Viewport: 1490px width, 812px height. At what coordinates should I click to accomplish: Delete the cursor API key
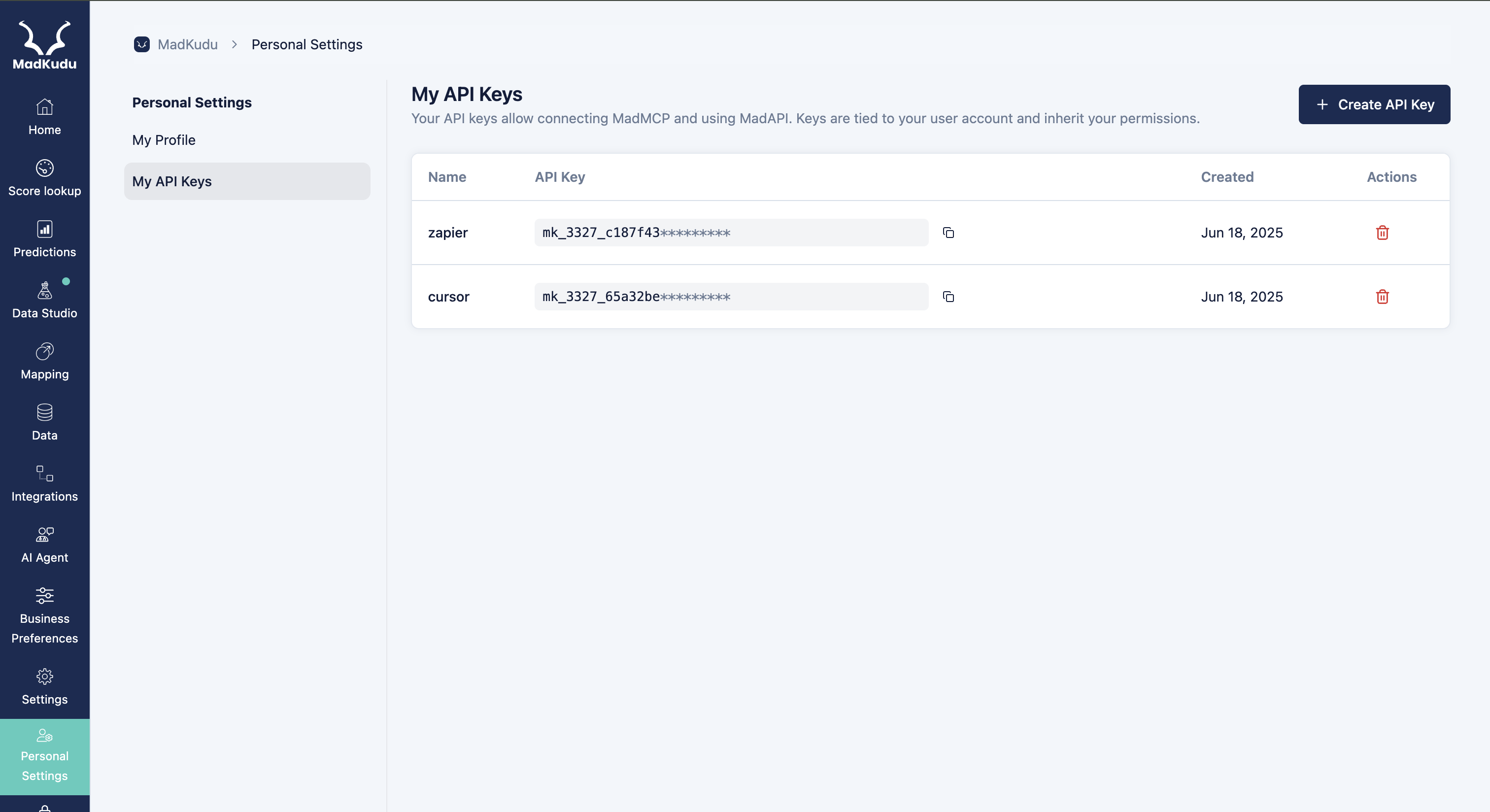(1382, 297)
